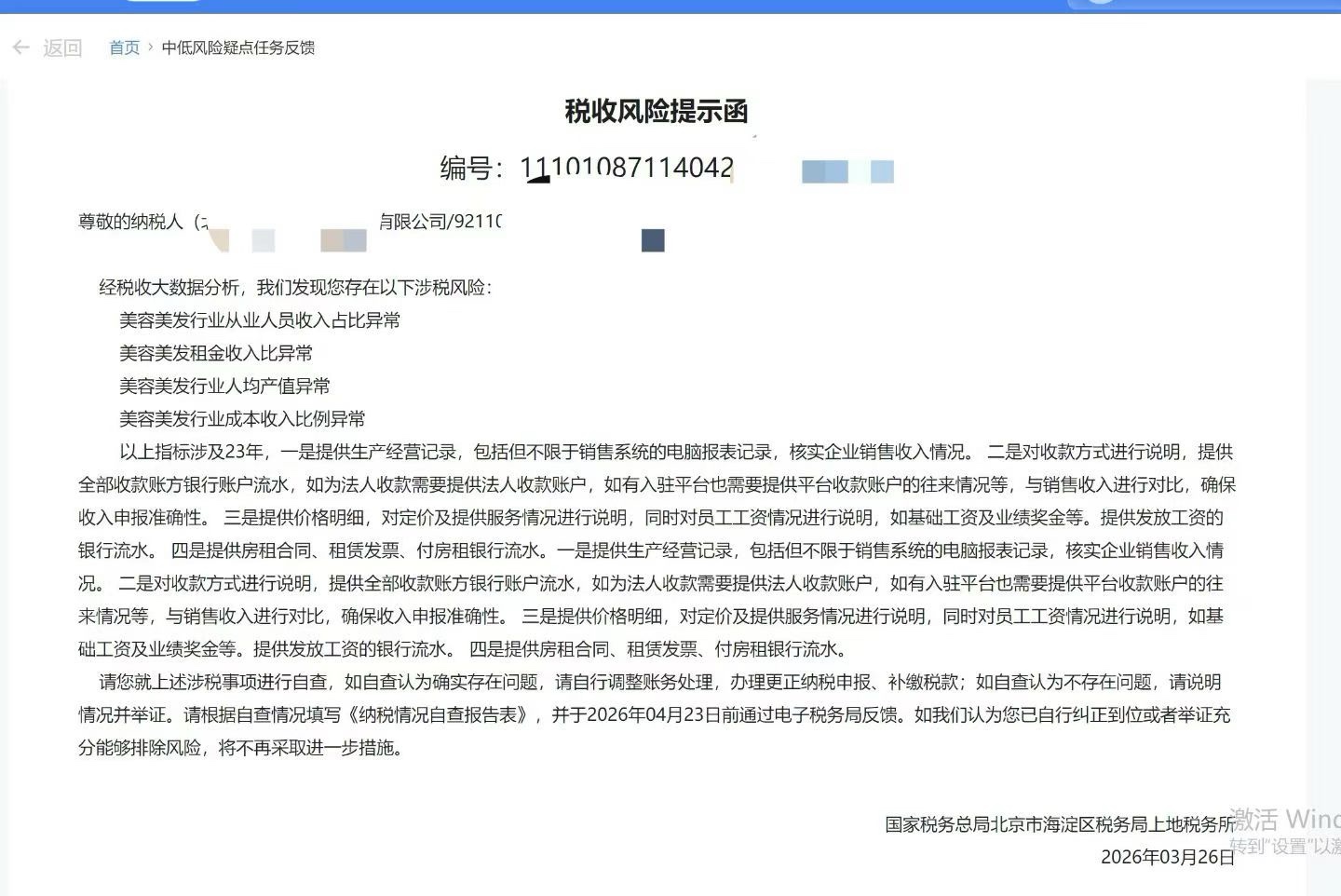Viewport: 1341px width, 896px height.
Task: Click risk item 美容美发租金收入比异常
Action: click(216, 353)
